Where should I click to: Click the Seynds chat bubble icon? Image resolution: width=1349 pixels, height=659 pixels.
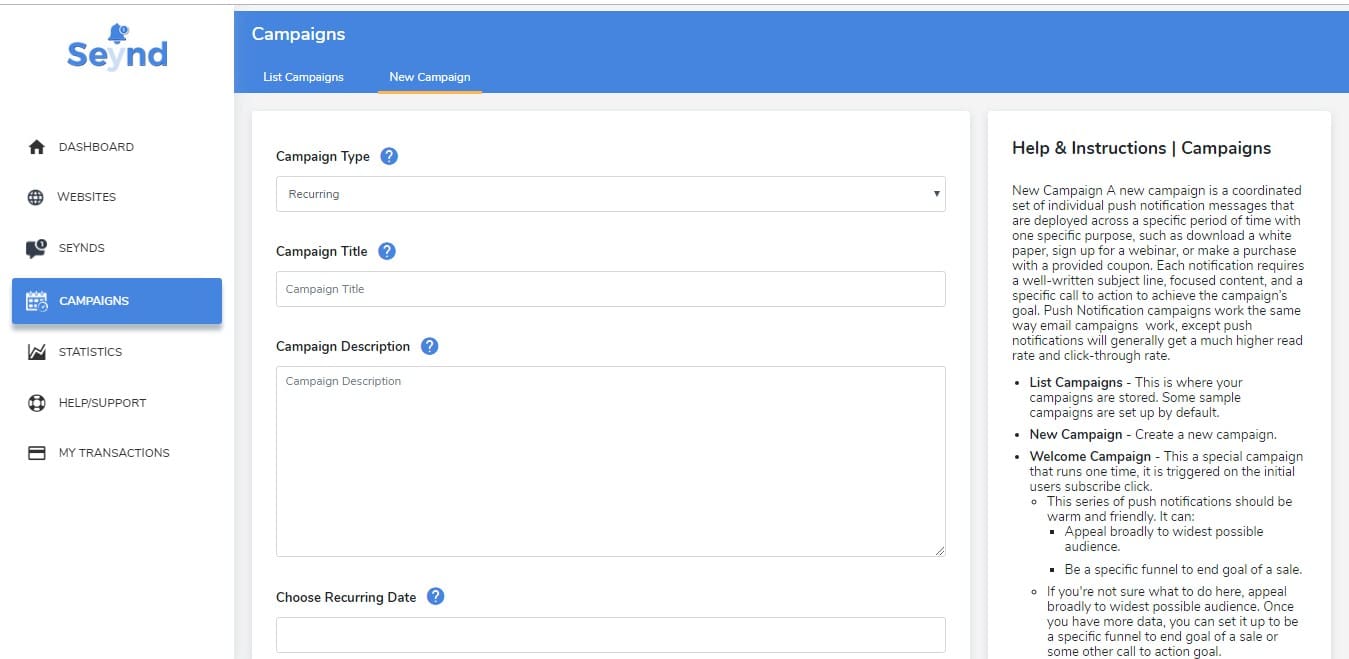point(36,248)
